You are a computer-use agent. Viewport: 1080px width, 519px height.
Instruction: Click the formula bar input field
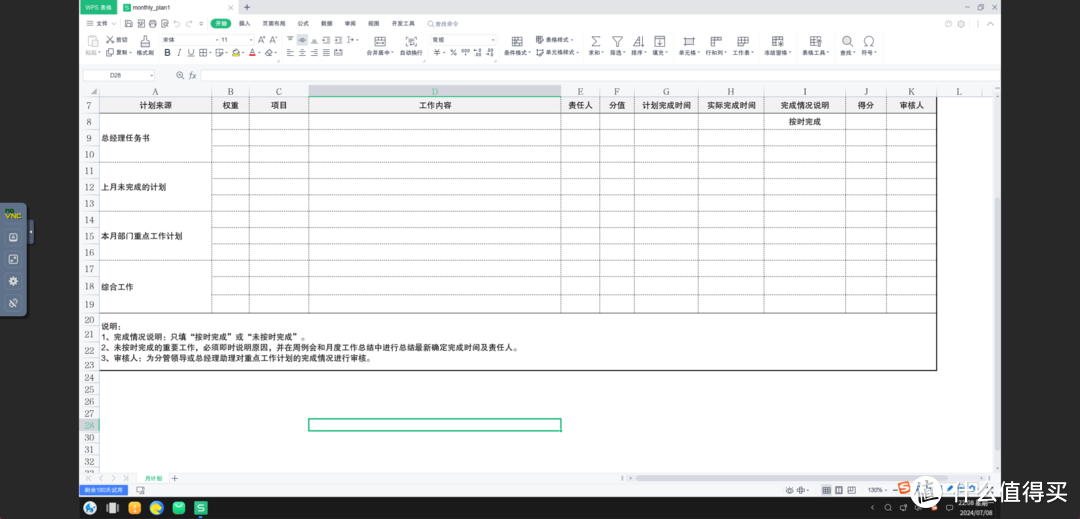tap(600, 75)
